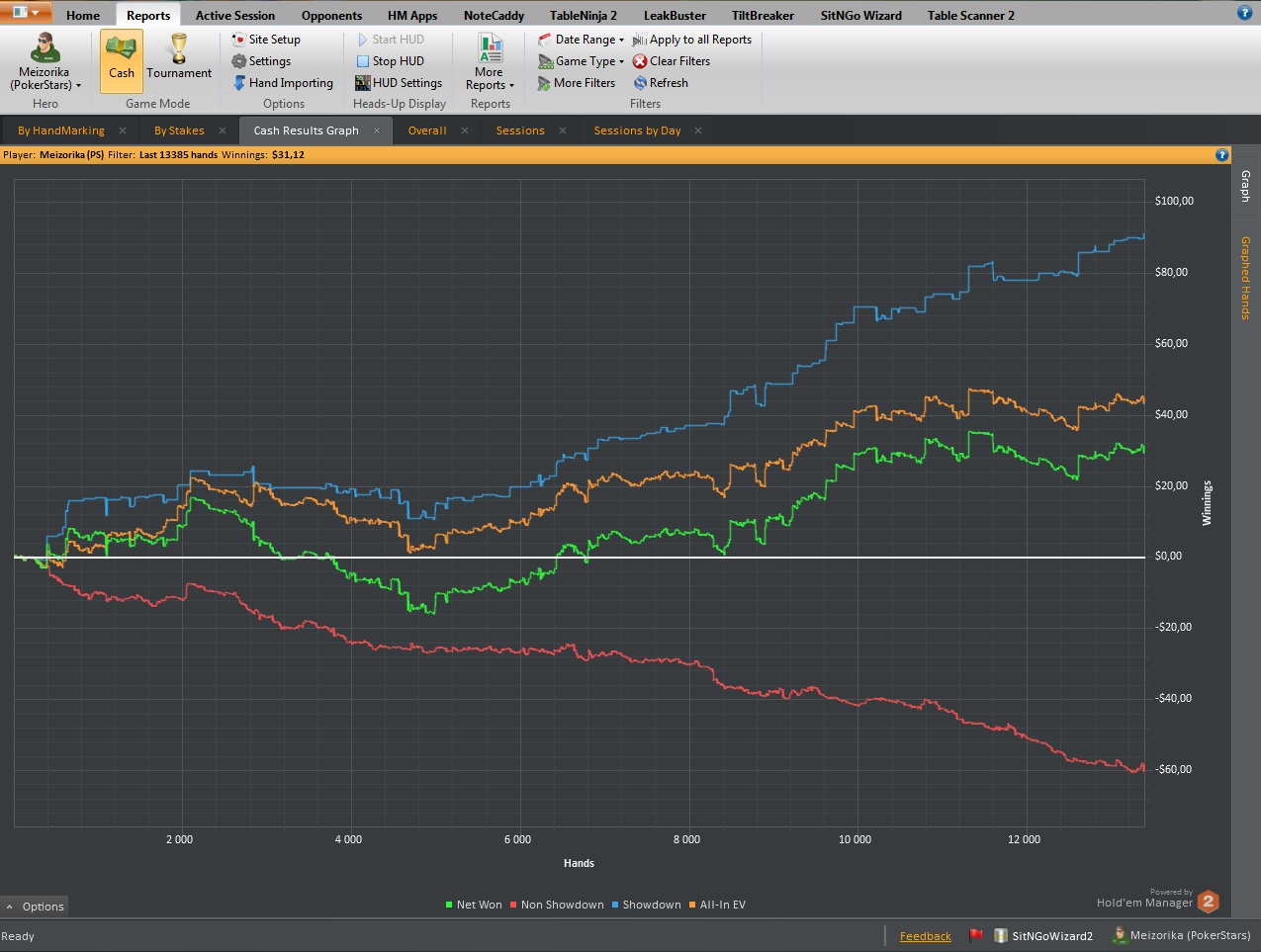Open Settings in Options group

point(262,61)
